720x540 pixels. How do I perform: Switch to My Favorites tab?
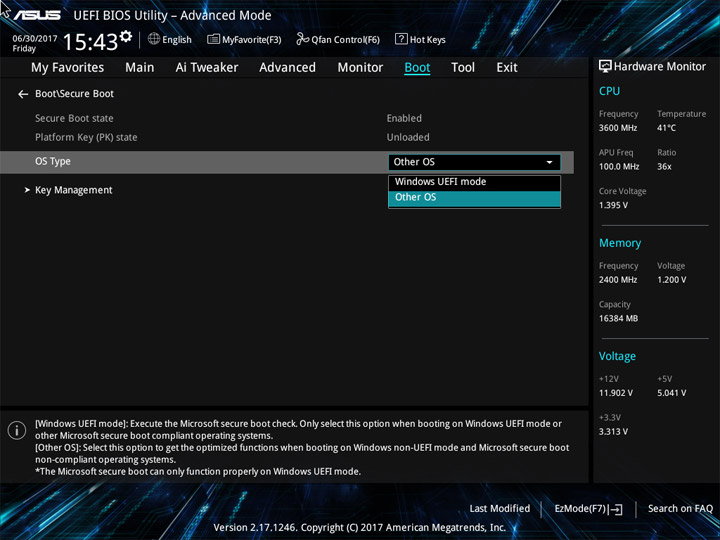(68, 68)
